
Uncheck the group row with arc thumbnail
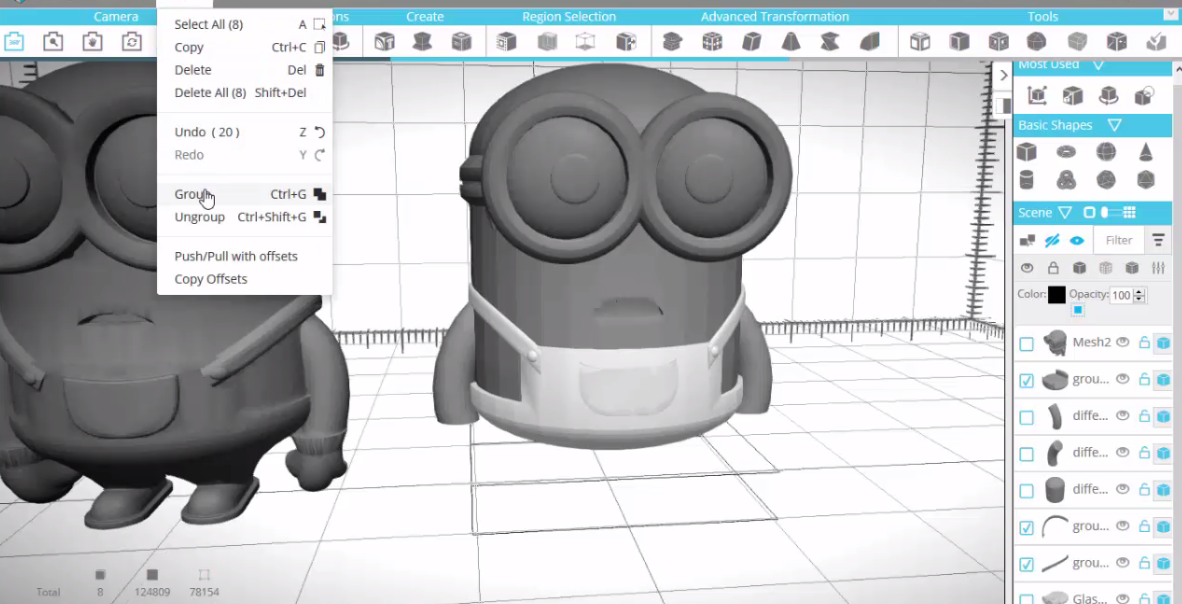pyautogui.click(x=1026, y=528)
